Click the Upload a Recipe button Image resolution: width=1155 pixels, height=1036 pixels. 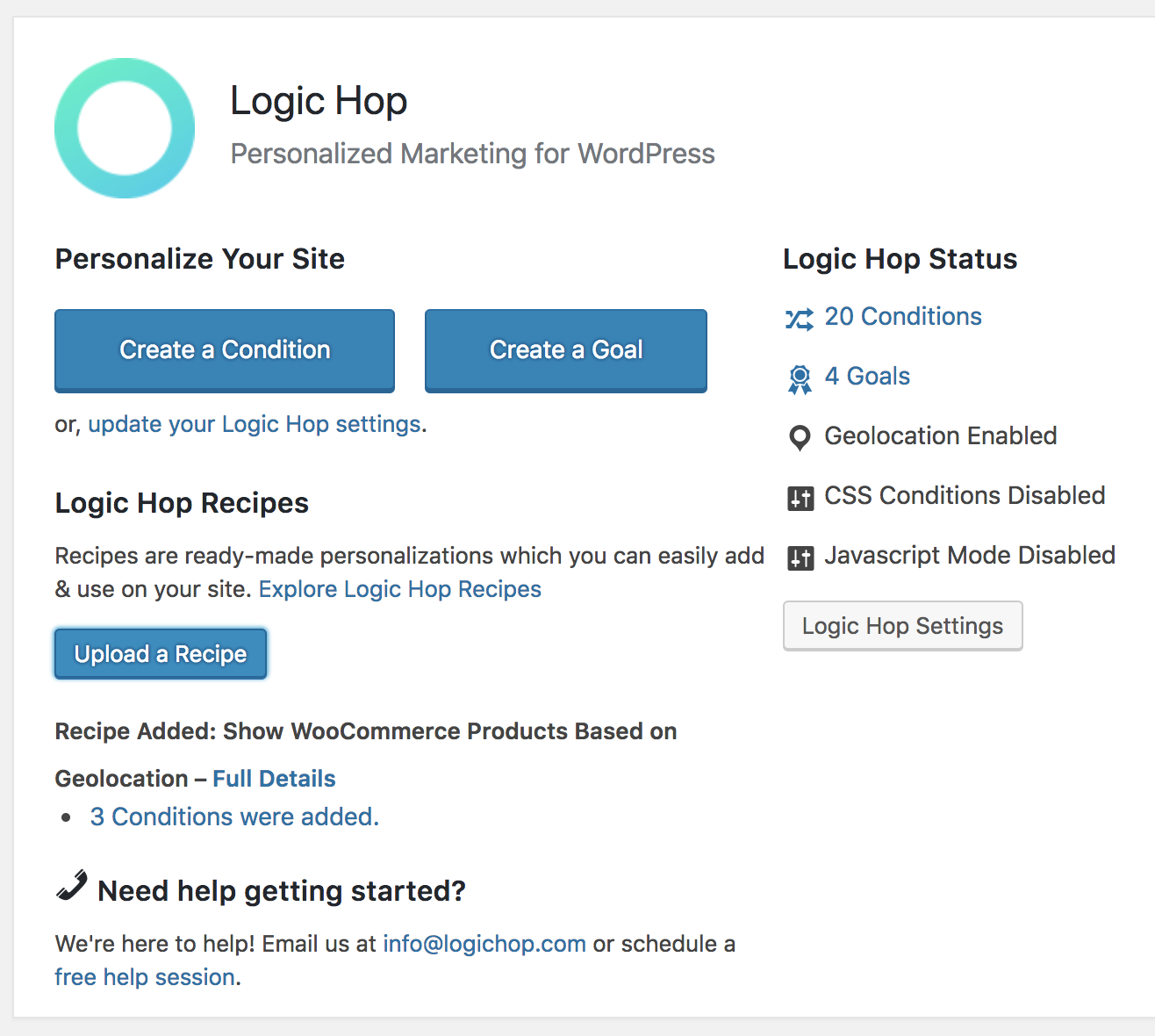click(161, 654)
